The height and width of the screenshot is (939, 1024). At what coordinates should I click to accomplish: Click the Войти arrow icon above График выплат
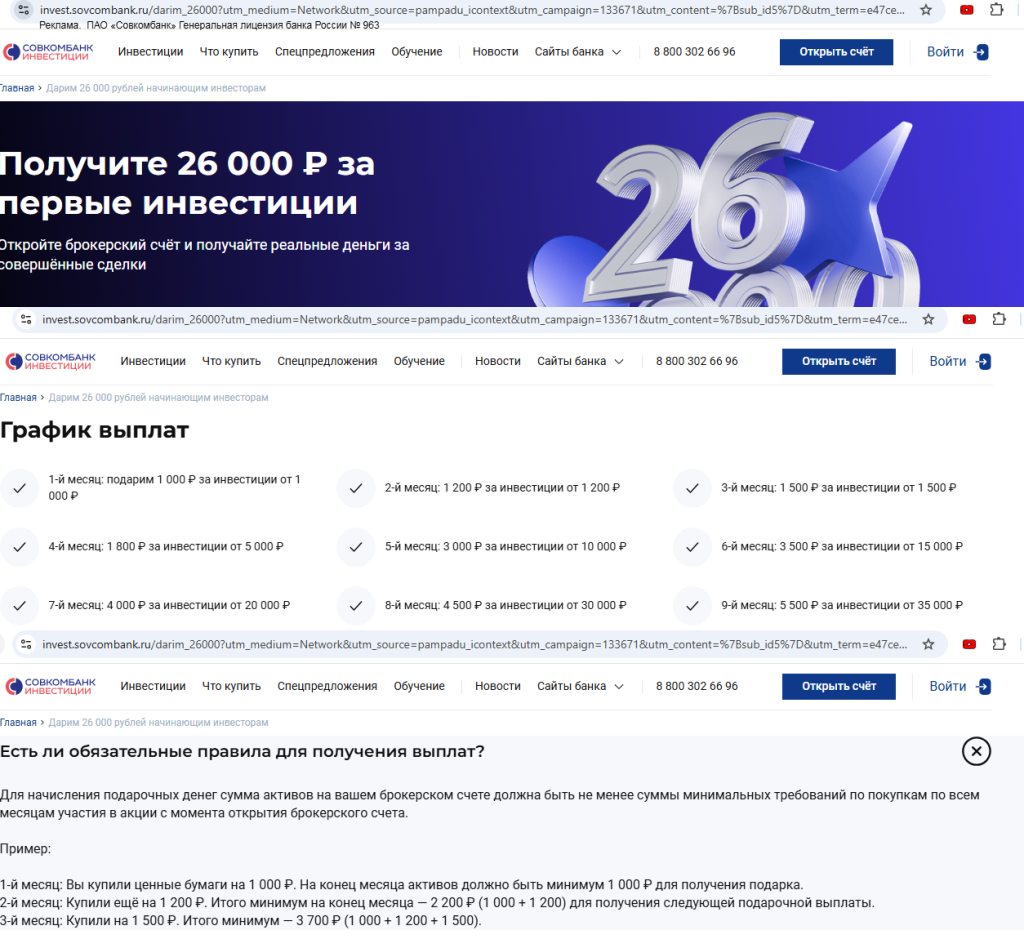(983, 362)
